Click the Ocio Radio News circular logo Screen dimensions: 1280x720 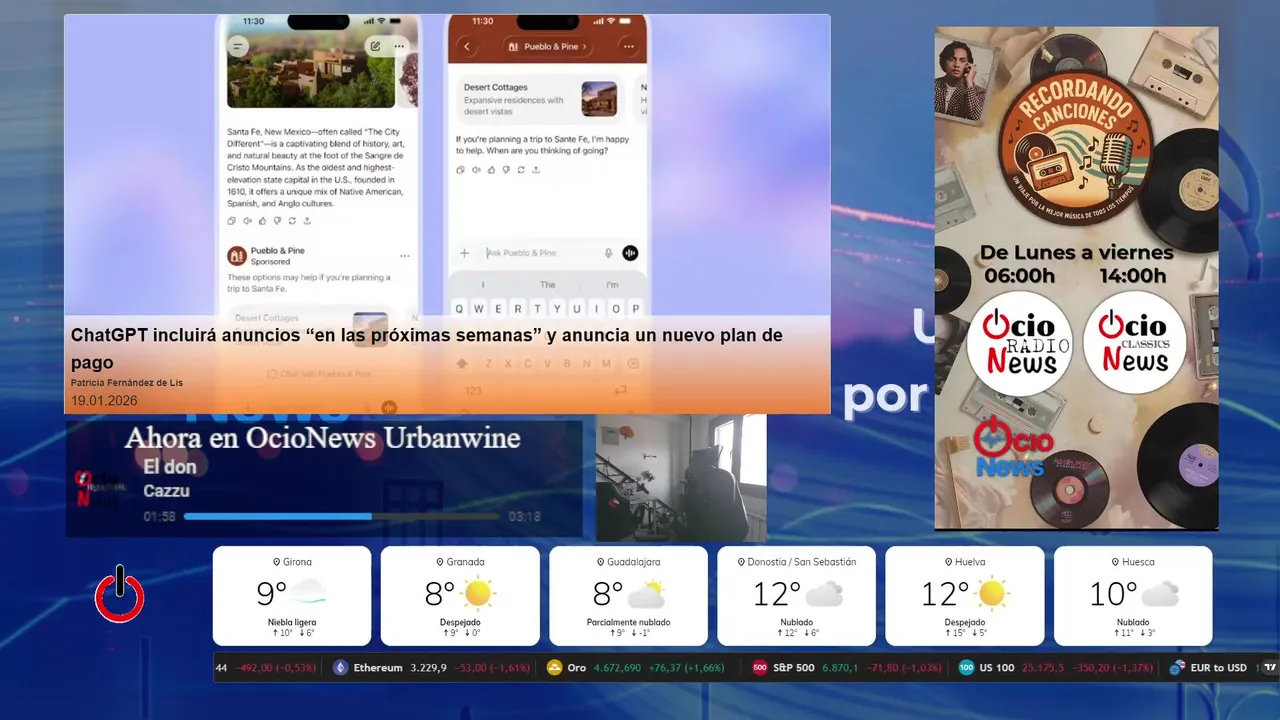coord(1020,343)
